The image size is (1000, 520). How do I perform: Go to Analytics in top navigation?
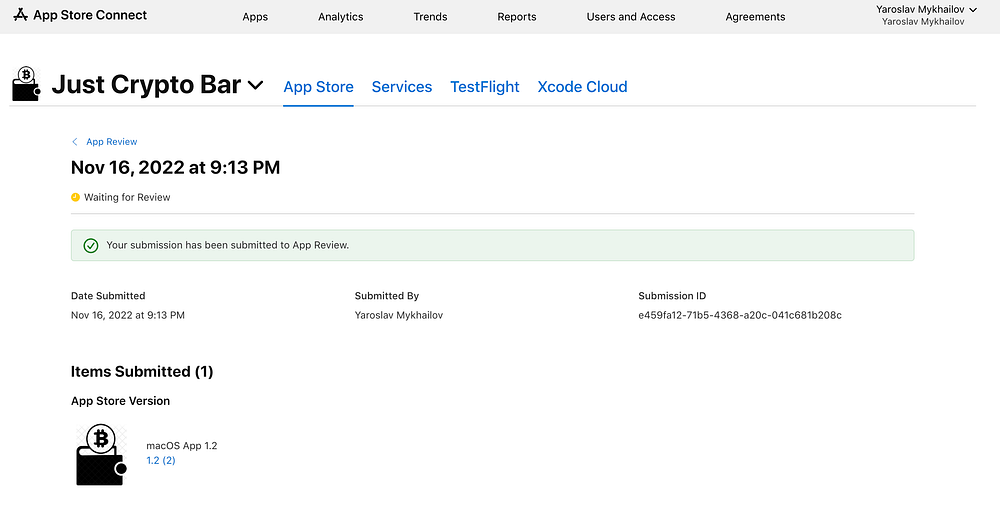pos(341,17)
